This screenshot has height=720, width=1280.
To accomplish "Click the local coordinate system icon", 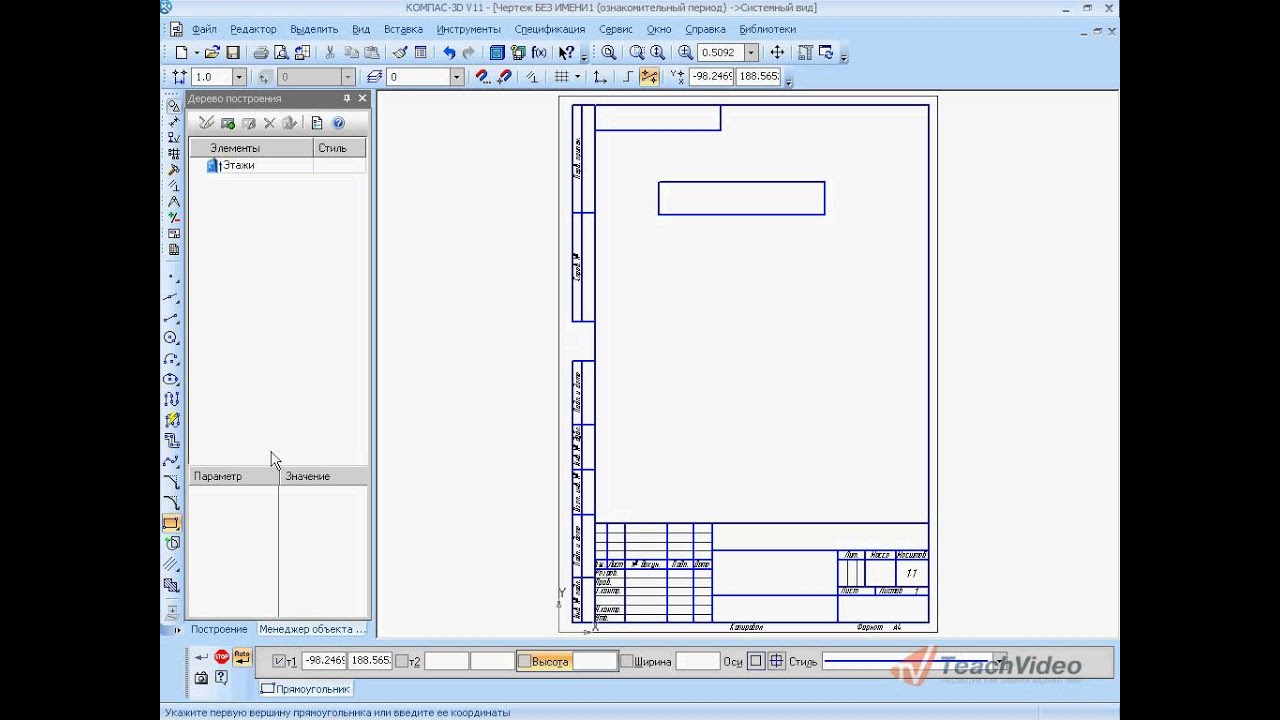I will tap(600, 77).
